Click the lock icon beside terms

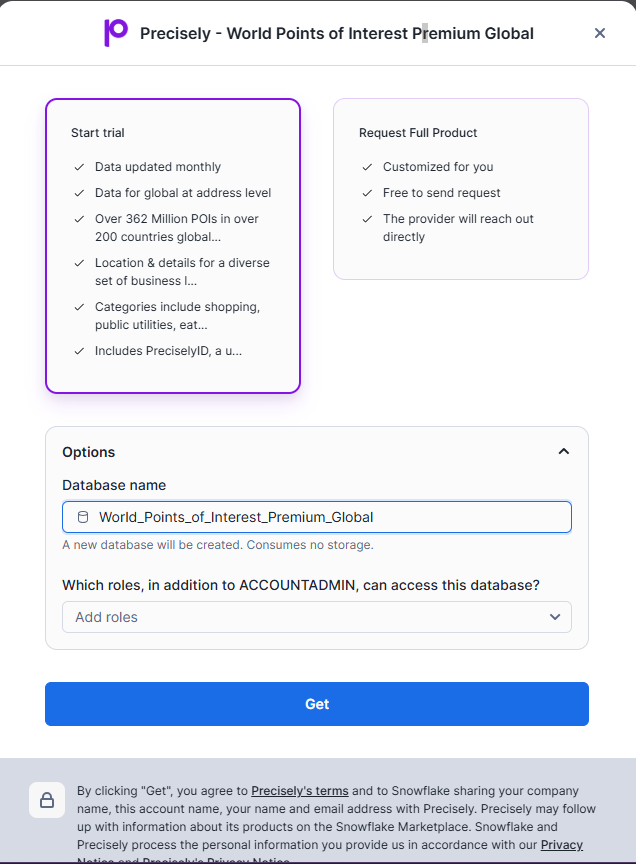47,800
